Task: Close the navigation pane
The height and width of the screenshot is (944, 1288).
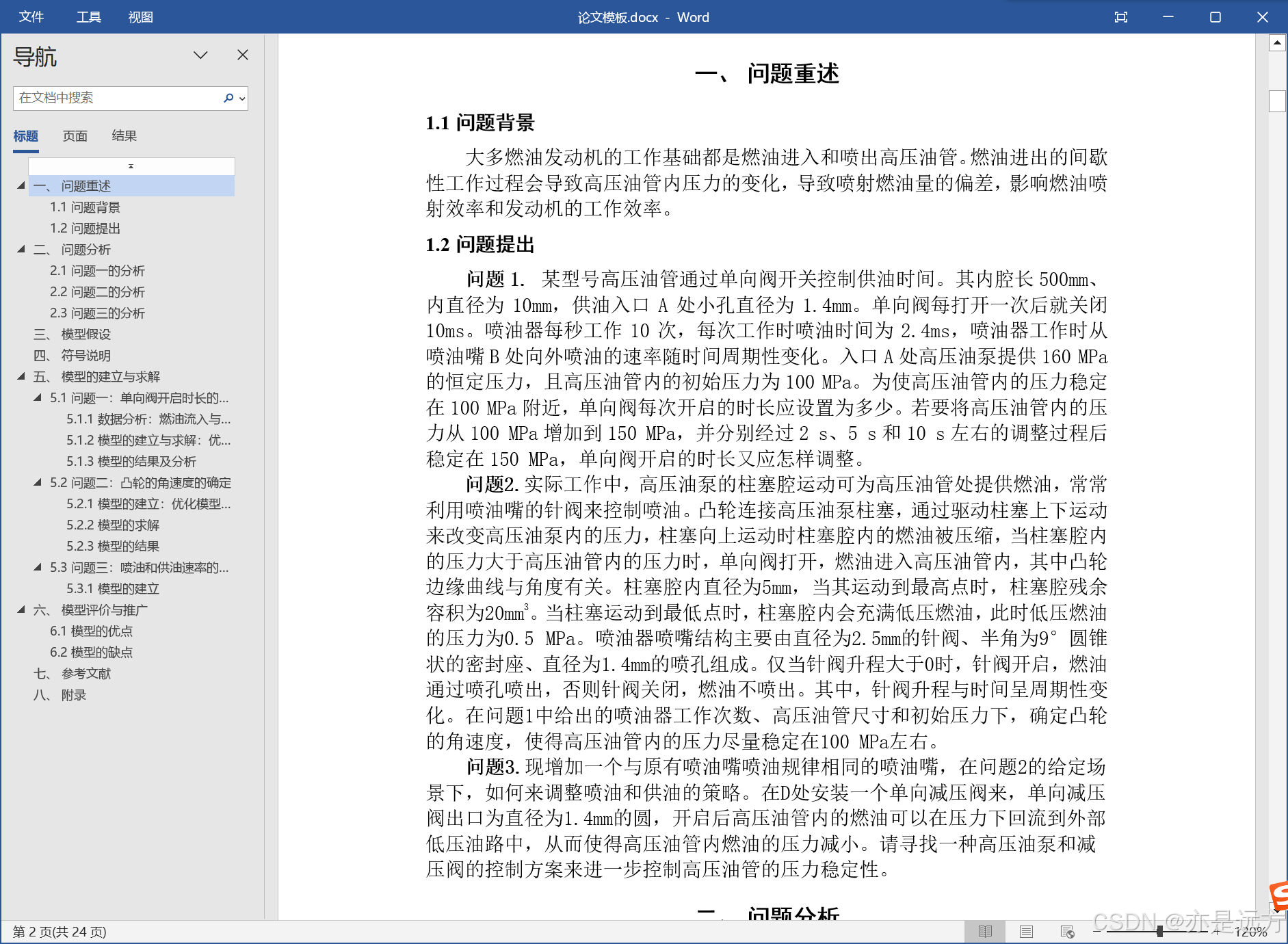Action: click(243, 55)
